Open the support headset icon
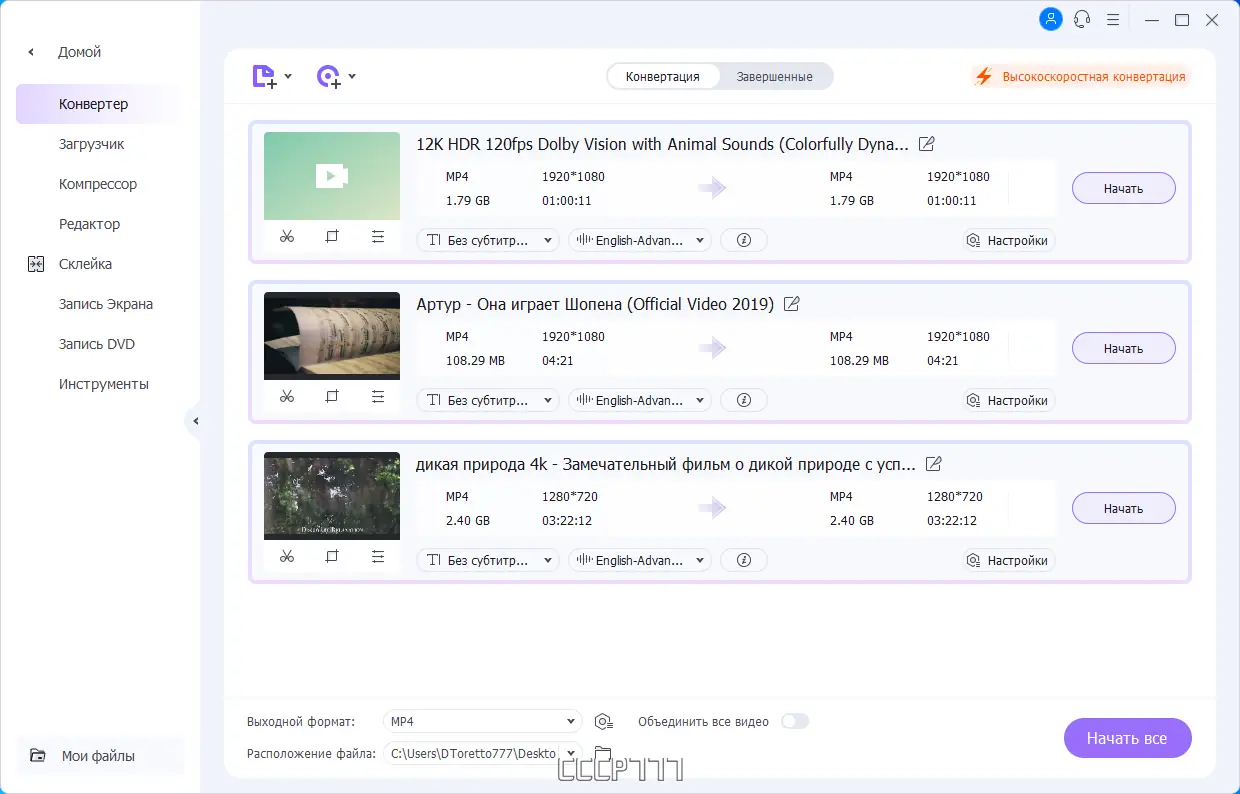The width and height of the screenshot is (1240, 794). pos(1081,19)
